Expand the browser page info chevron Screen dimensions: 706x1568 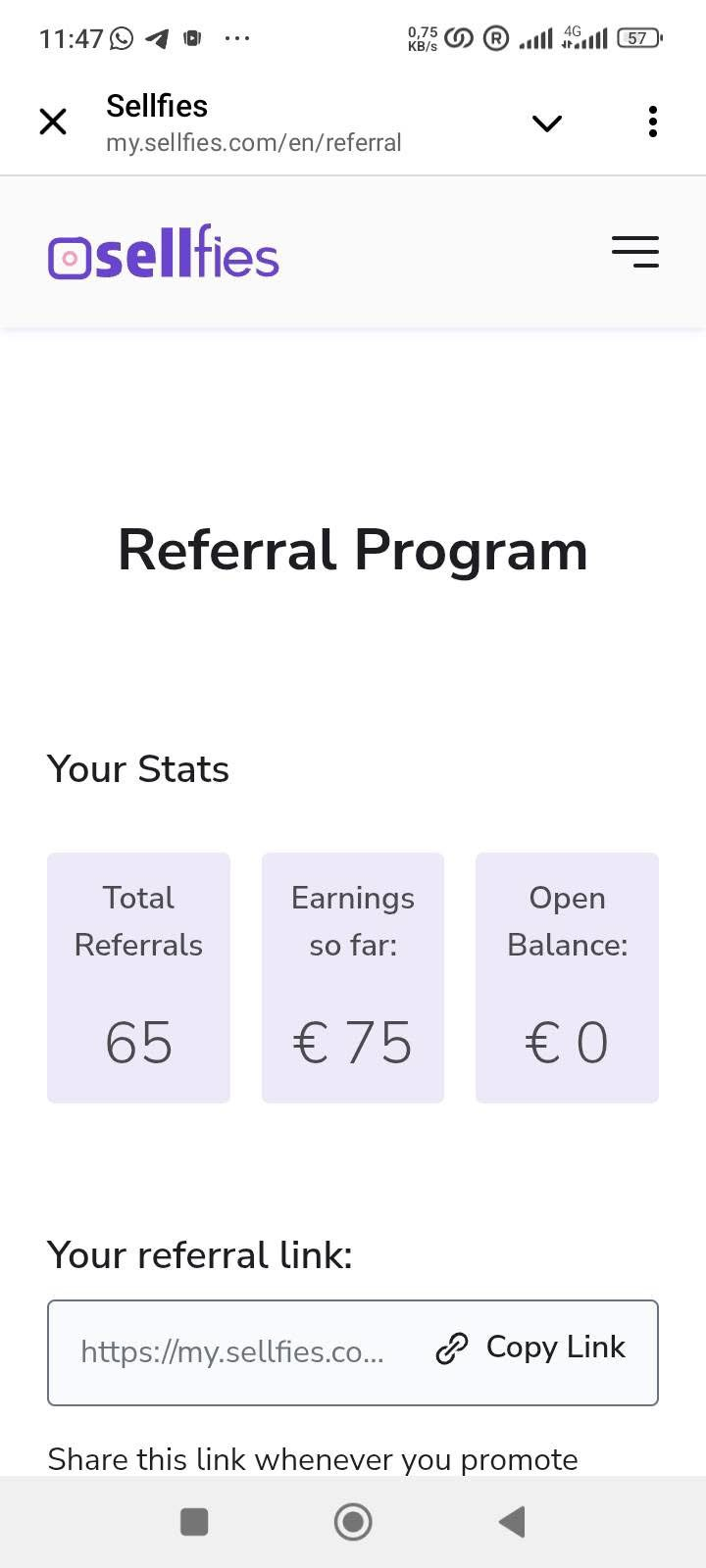(546, 122)
